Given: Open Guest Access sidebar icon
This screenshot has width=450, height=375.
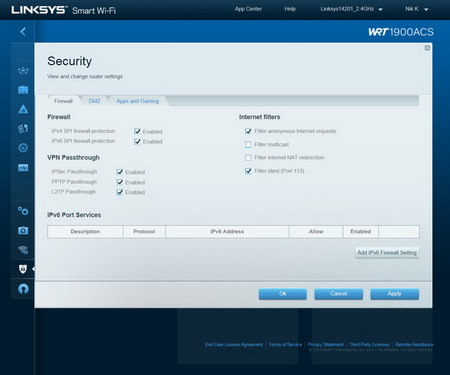Looking at the screenshot, I should point(23,90).
